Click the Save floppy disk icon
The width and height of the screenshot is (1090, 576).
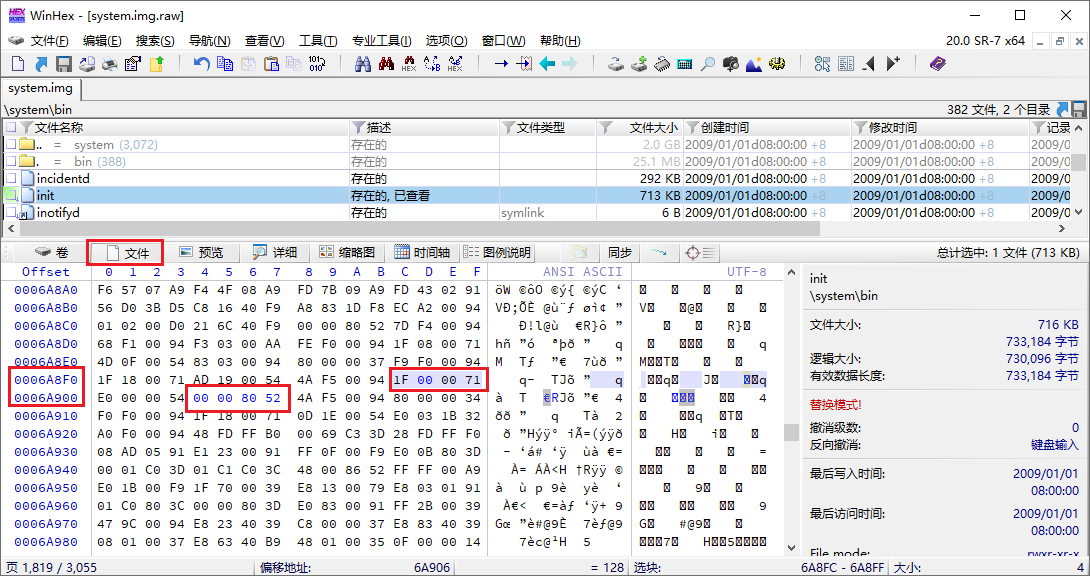click(64, 64)
